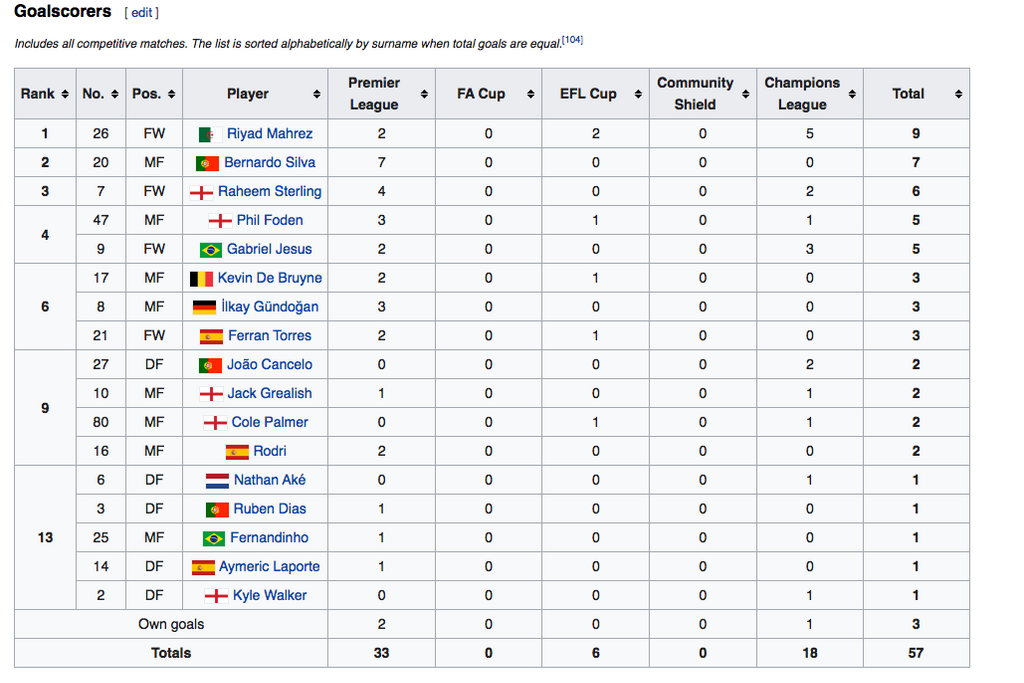Click the Rank 13 merged cell

[45, 537]
